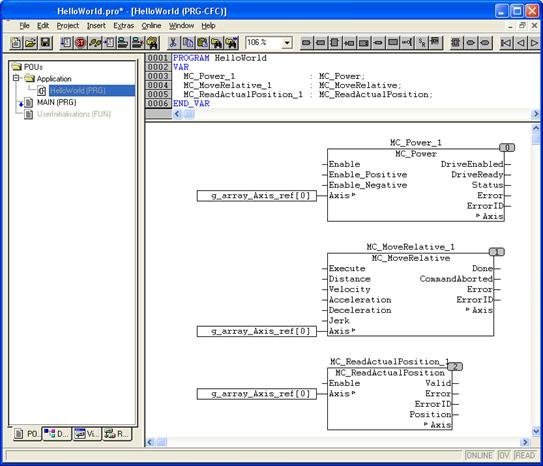Screen dimensions: 543x466
Task: Click the Find next toolbar icon
Action: (232, 43)
